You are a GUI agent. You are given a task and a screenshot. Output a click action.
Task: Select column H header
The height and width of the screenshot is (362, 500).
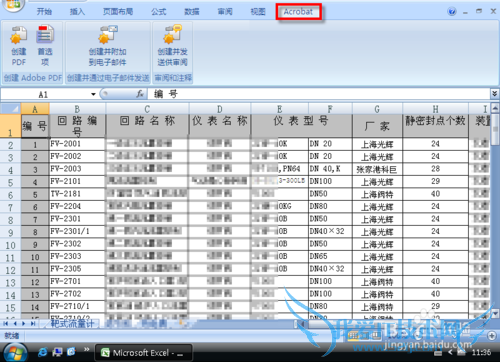click(435, 109)
